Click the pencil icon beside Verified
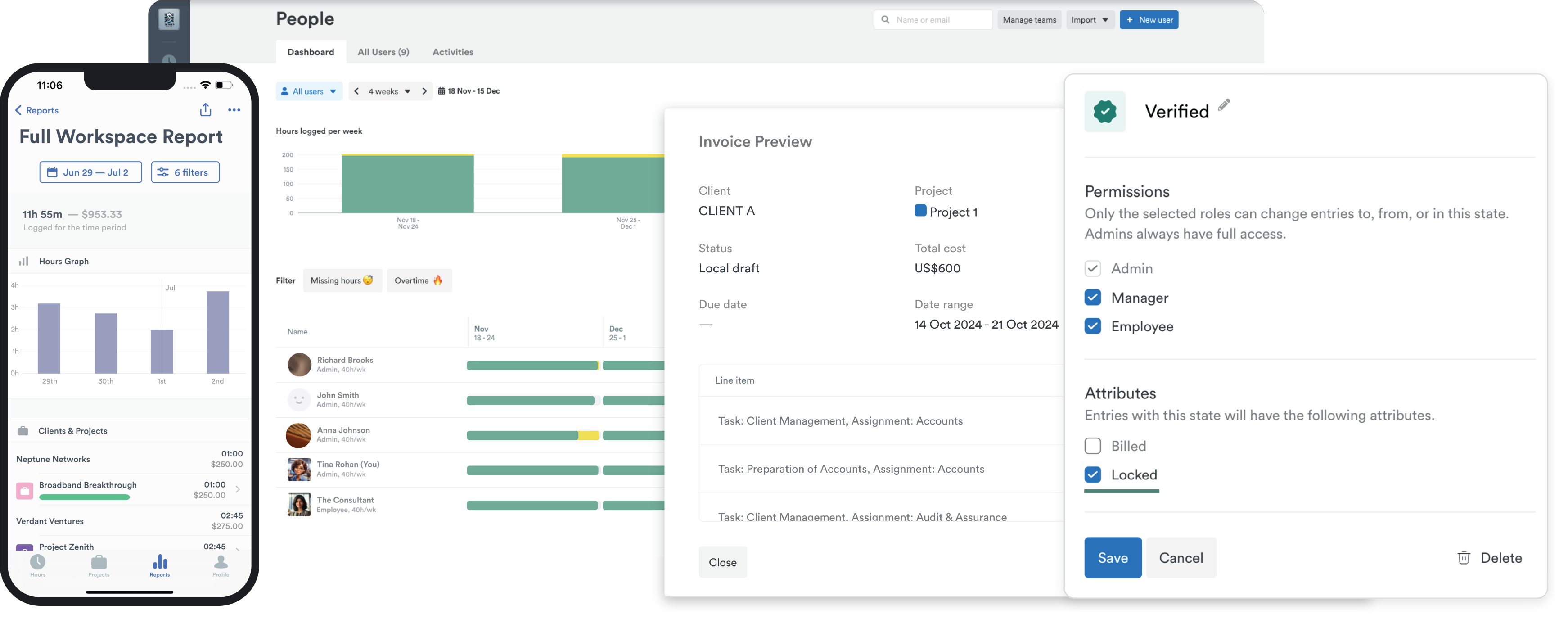1568x619 pixels. 1223,105
